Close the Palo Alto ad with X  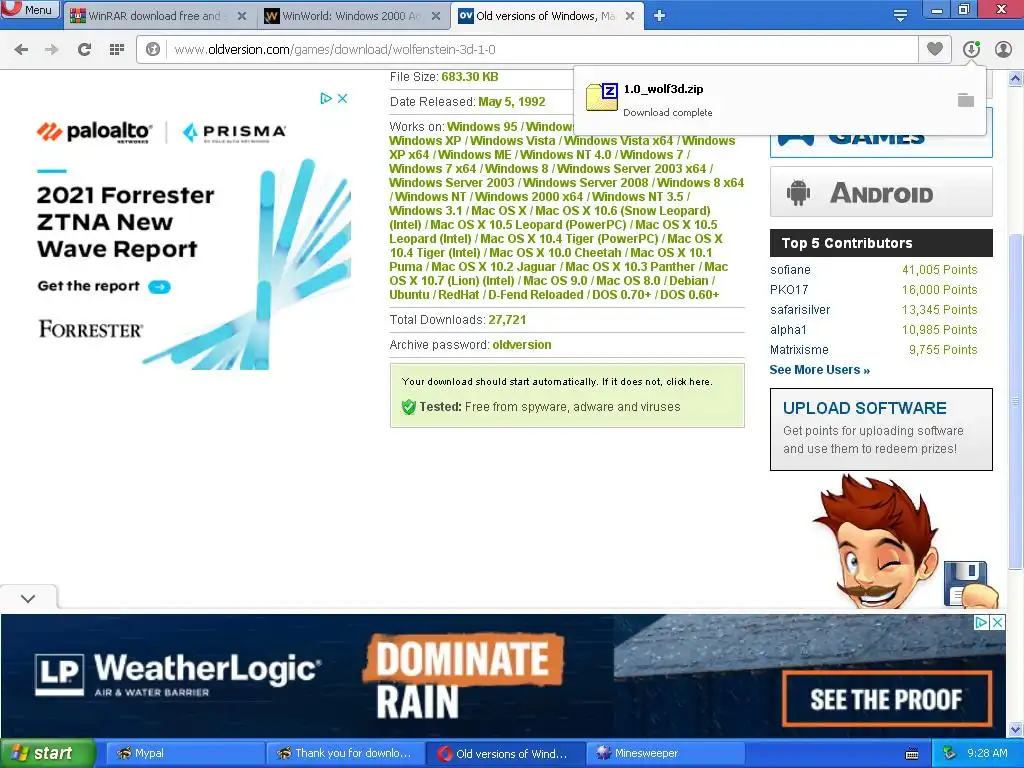coord(342,99)
